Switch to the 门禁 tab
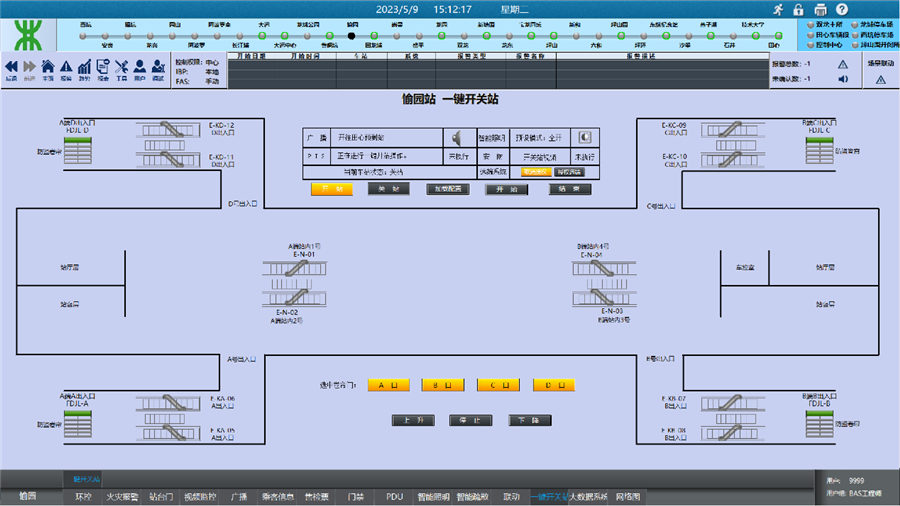 point(356,497)
